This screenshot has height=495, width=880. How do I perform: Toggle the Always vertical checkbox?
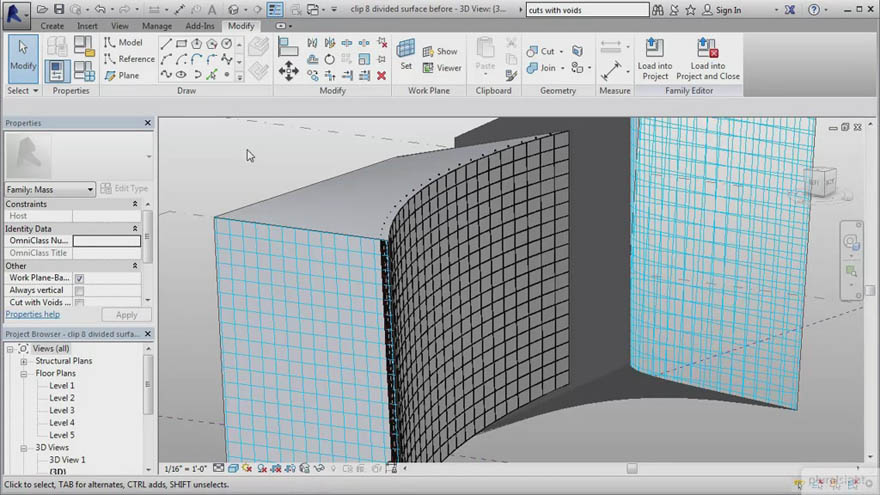[79, 291]
